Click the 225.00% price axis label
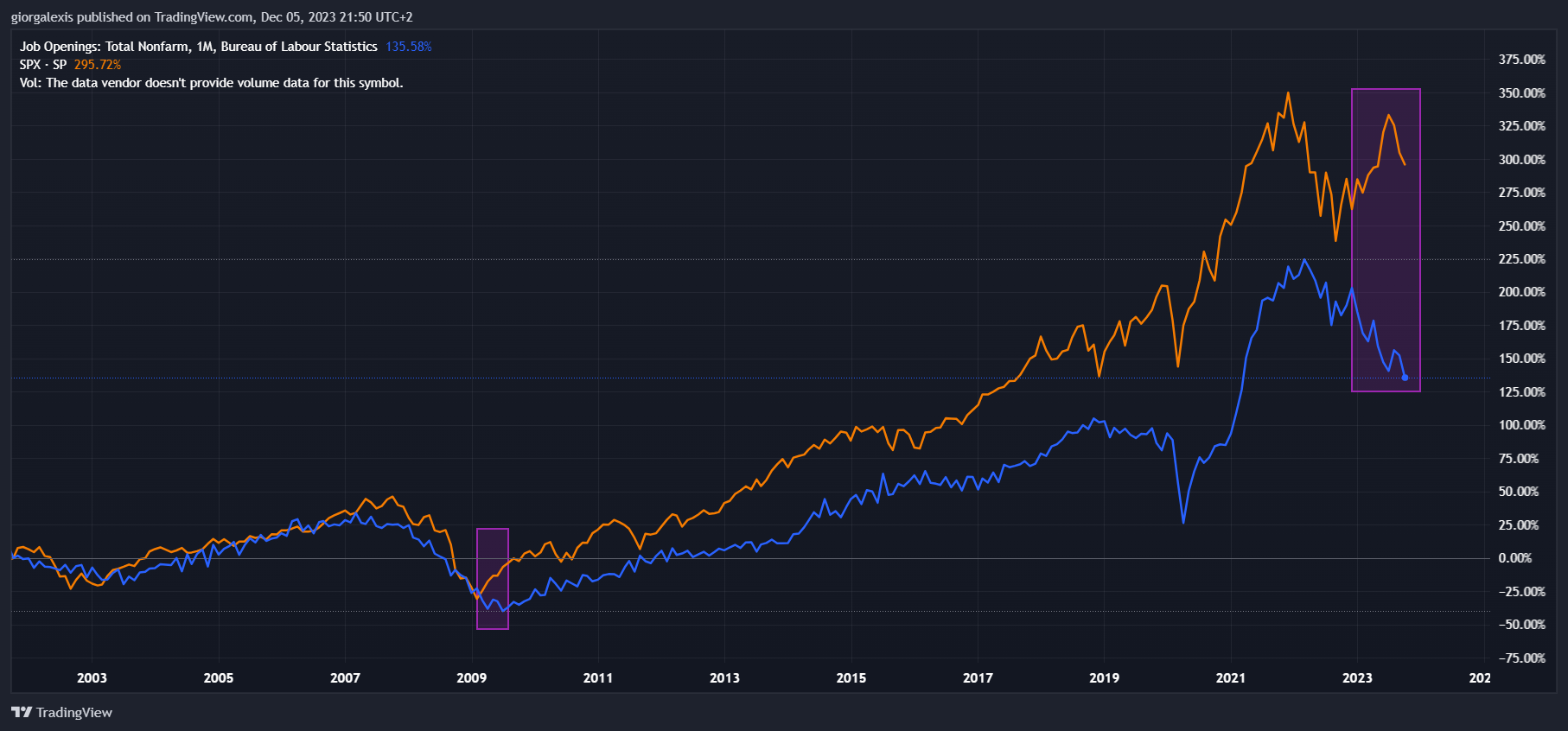The image size is (1568, 731). tap(1521, 259)
